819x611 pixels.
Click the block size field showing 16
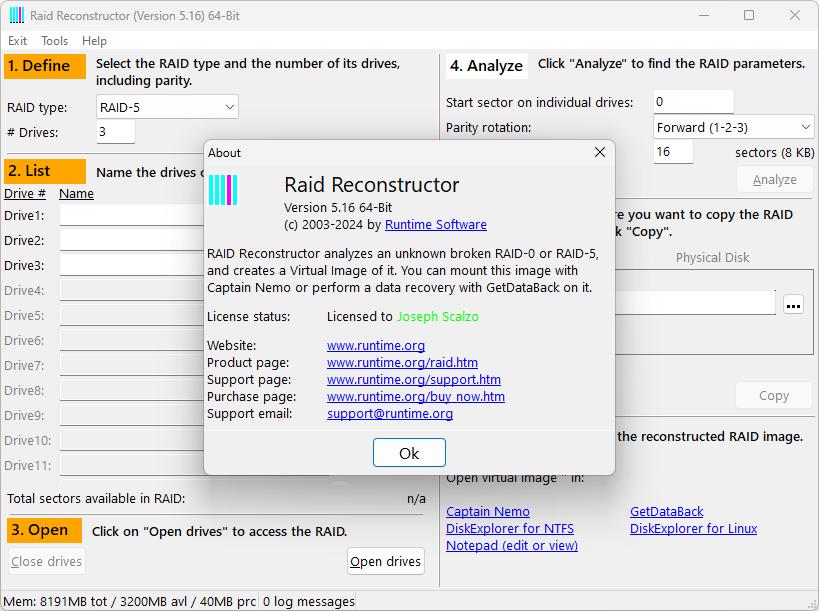(673, 152)
